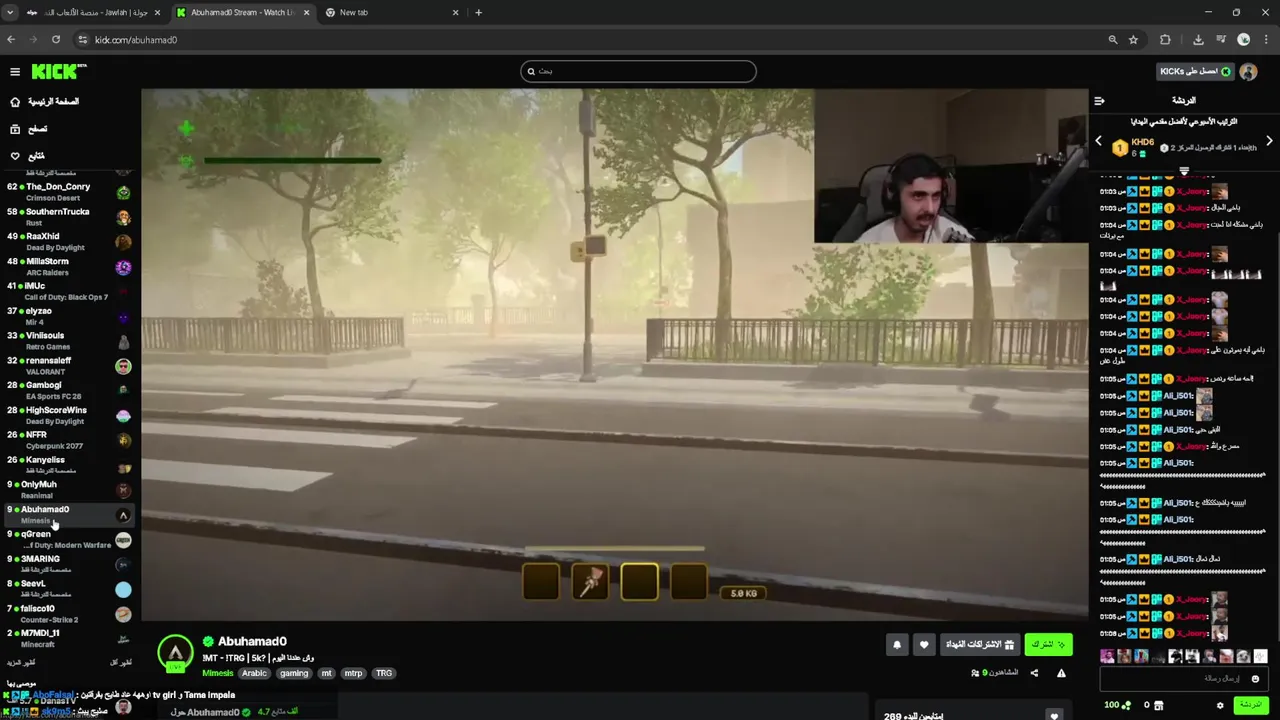1280x720 pixels.
Task: Open NFFR channel in sidebar
Action: (68, 440)
